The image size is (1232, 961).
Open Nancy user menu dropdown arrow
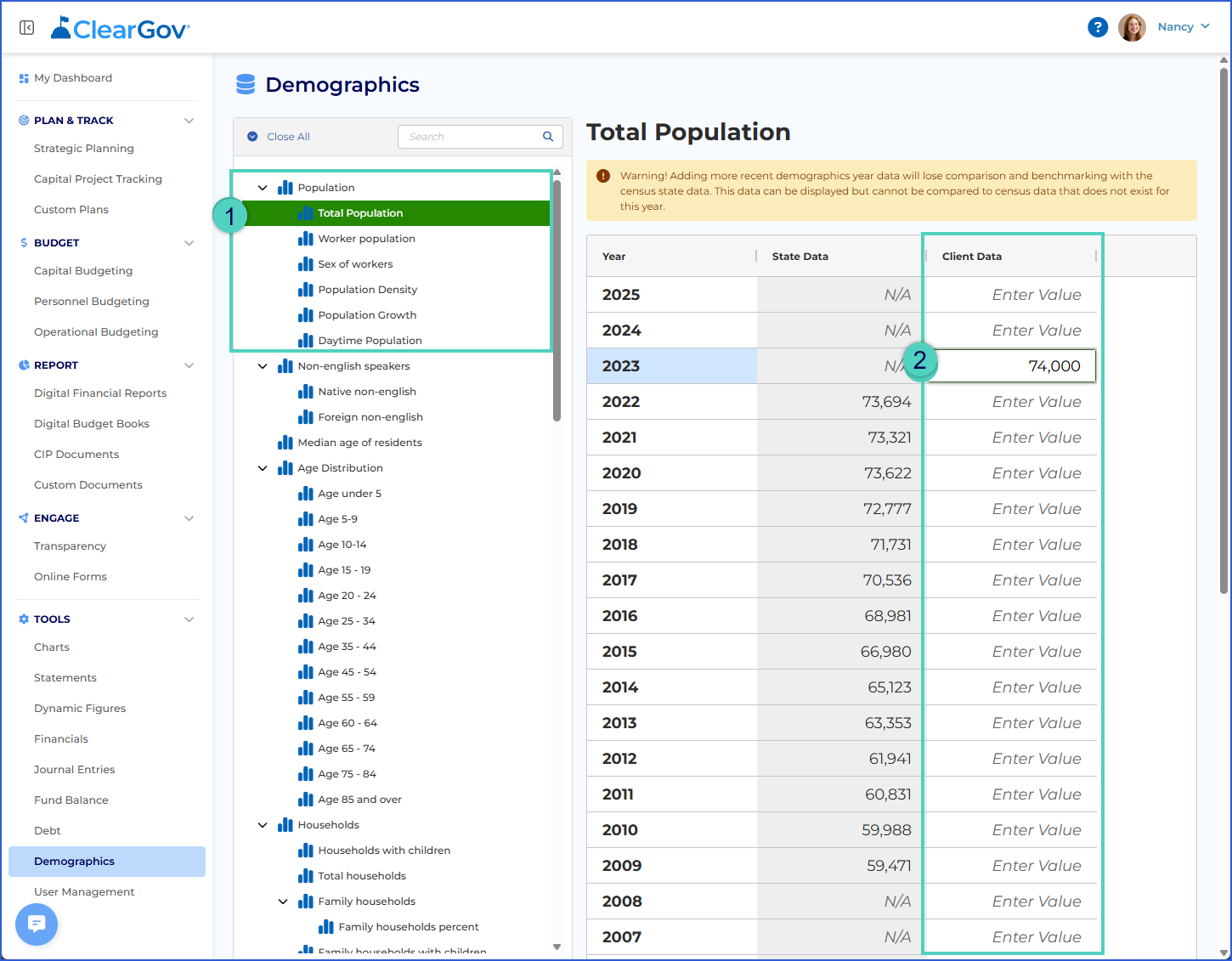click(1205, 27)
